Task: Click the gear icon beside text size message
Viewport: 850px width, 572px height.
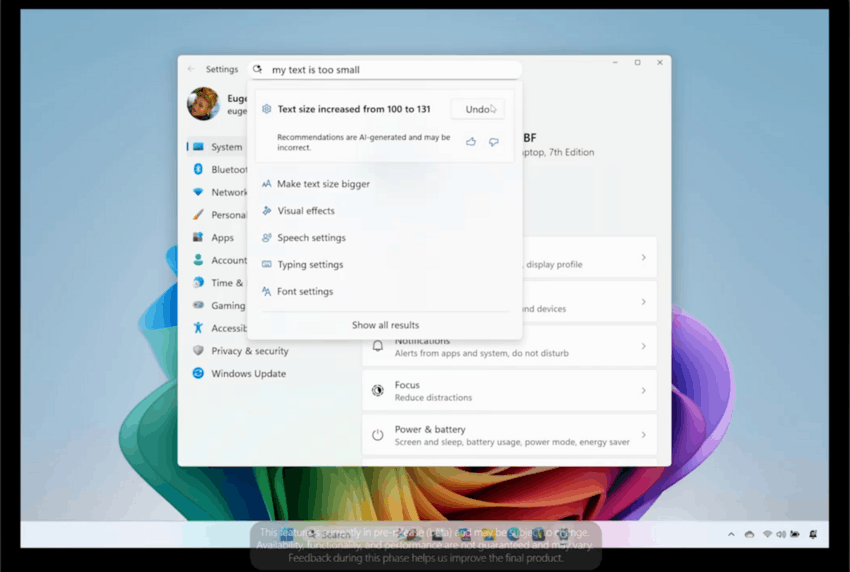Action: [x=266, y=109]
